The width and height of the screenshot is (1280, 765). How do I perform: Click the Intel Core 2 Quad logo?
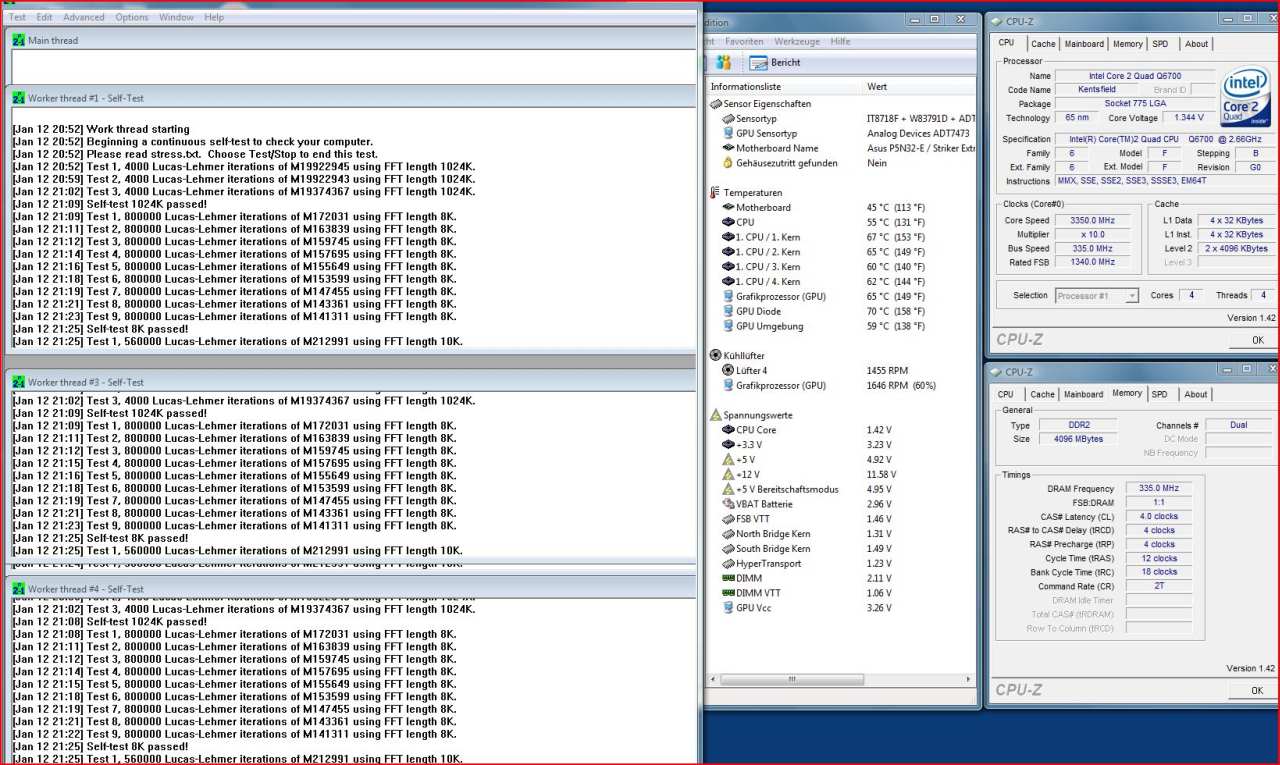(1246, 96)
